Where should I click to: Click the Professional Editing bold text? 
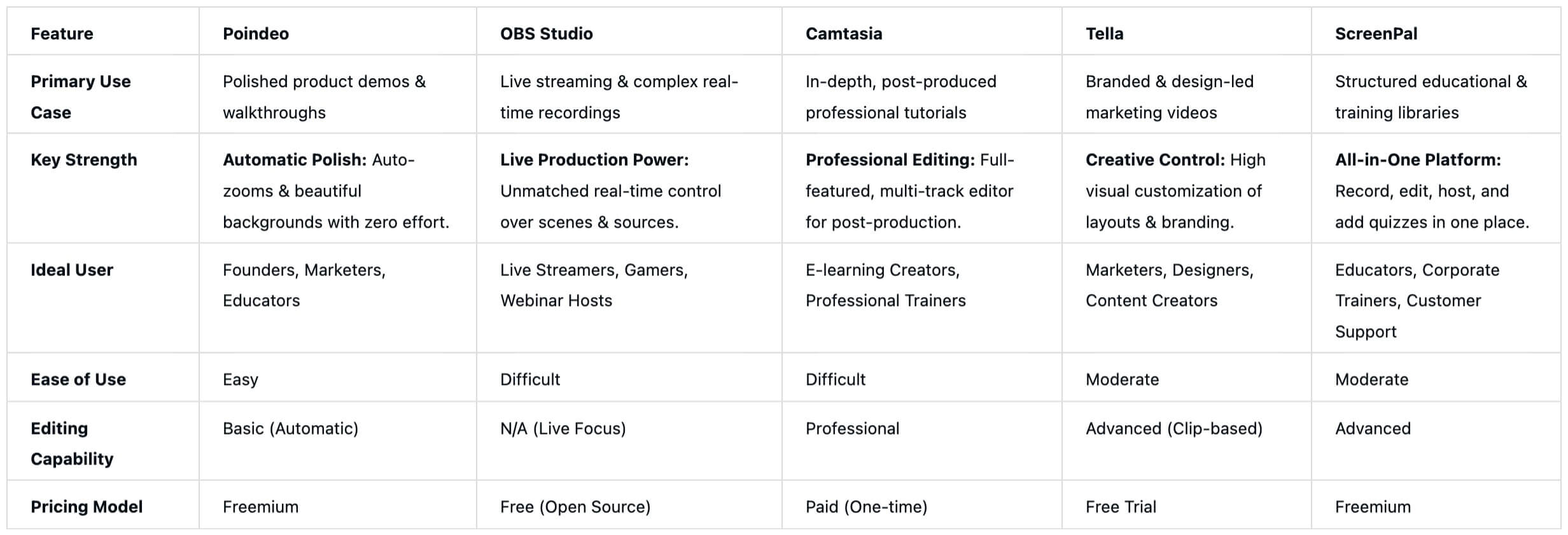(x=890, y=160)
